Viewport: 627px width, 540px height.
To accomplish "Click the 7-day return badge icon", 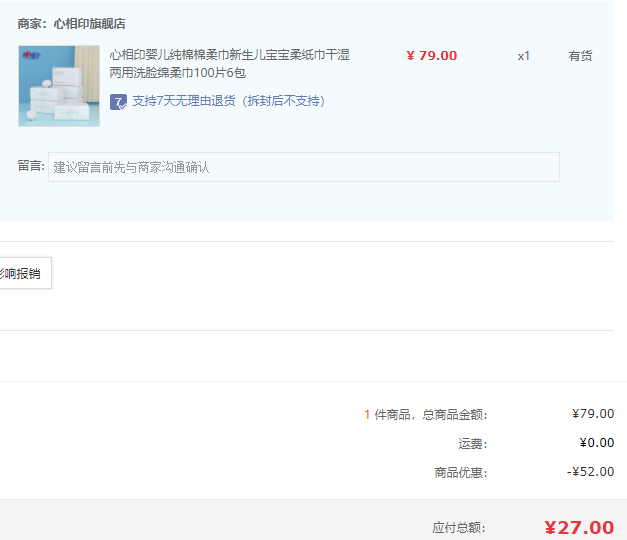I will tap(118, 101).
